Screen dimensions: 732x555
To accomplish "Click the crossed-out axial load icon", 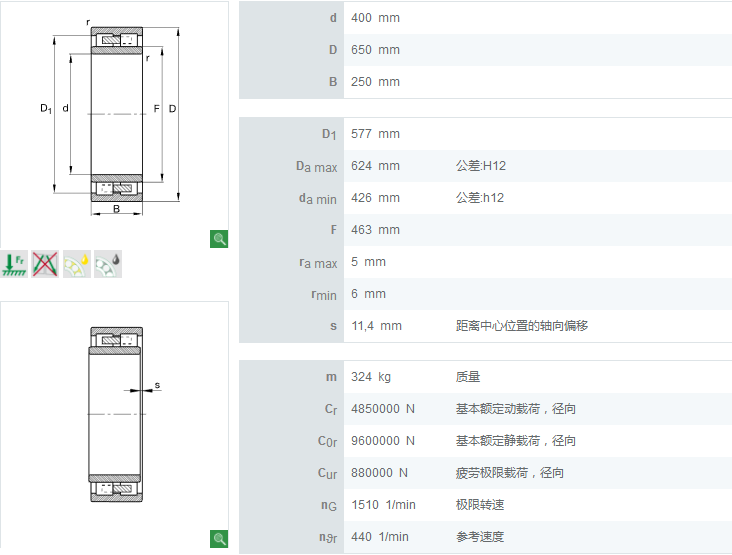I will [45, 264].
